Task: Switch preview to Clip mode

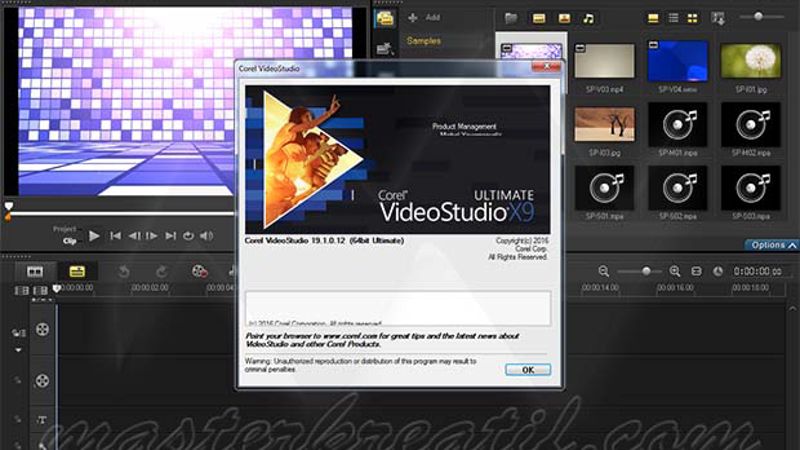Action: (x=70, y=241)
